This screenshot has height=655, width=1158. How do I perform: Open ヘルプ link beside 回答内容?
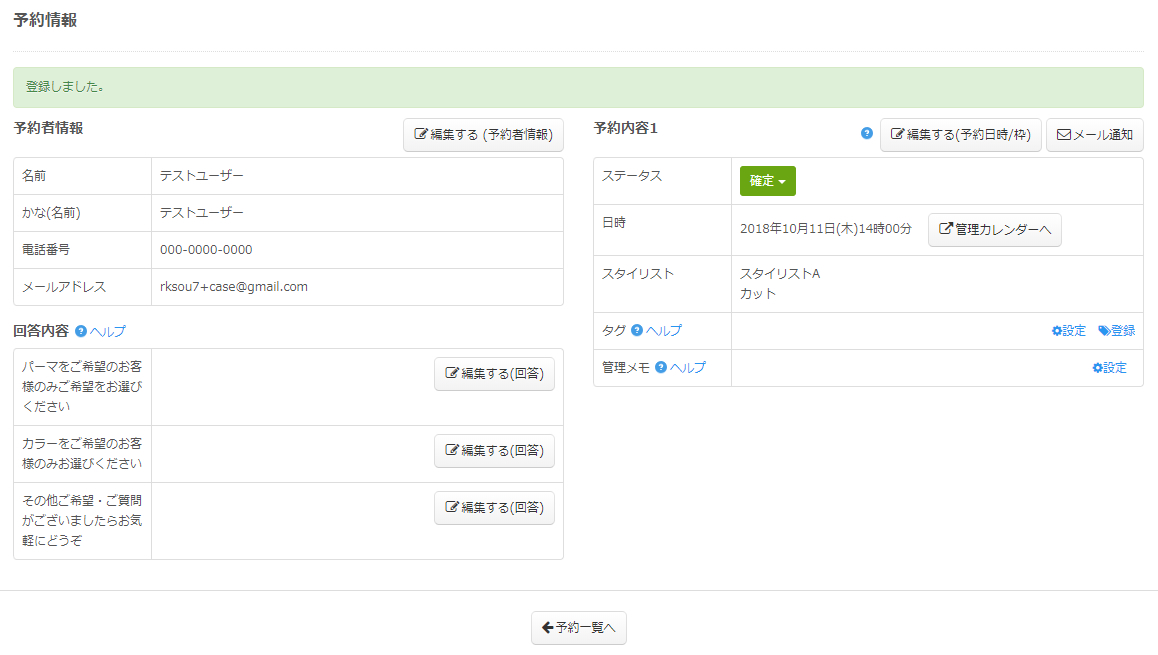tap(108, 331)
